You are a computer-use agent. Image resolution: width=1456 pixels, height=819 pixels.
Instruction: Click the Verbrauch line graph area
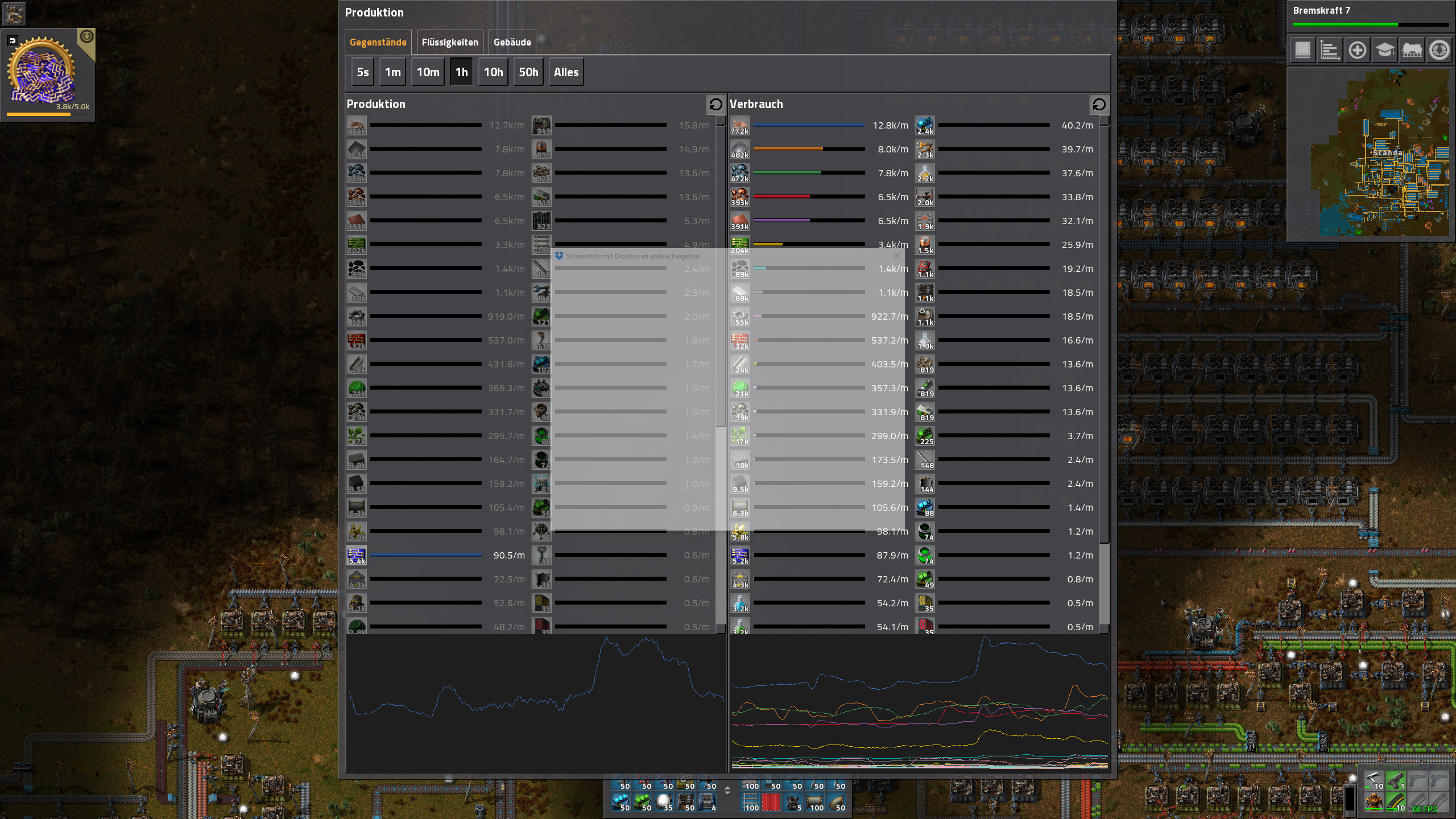[920, 703]
